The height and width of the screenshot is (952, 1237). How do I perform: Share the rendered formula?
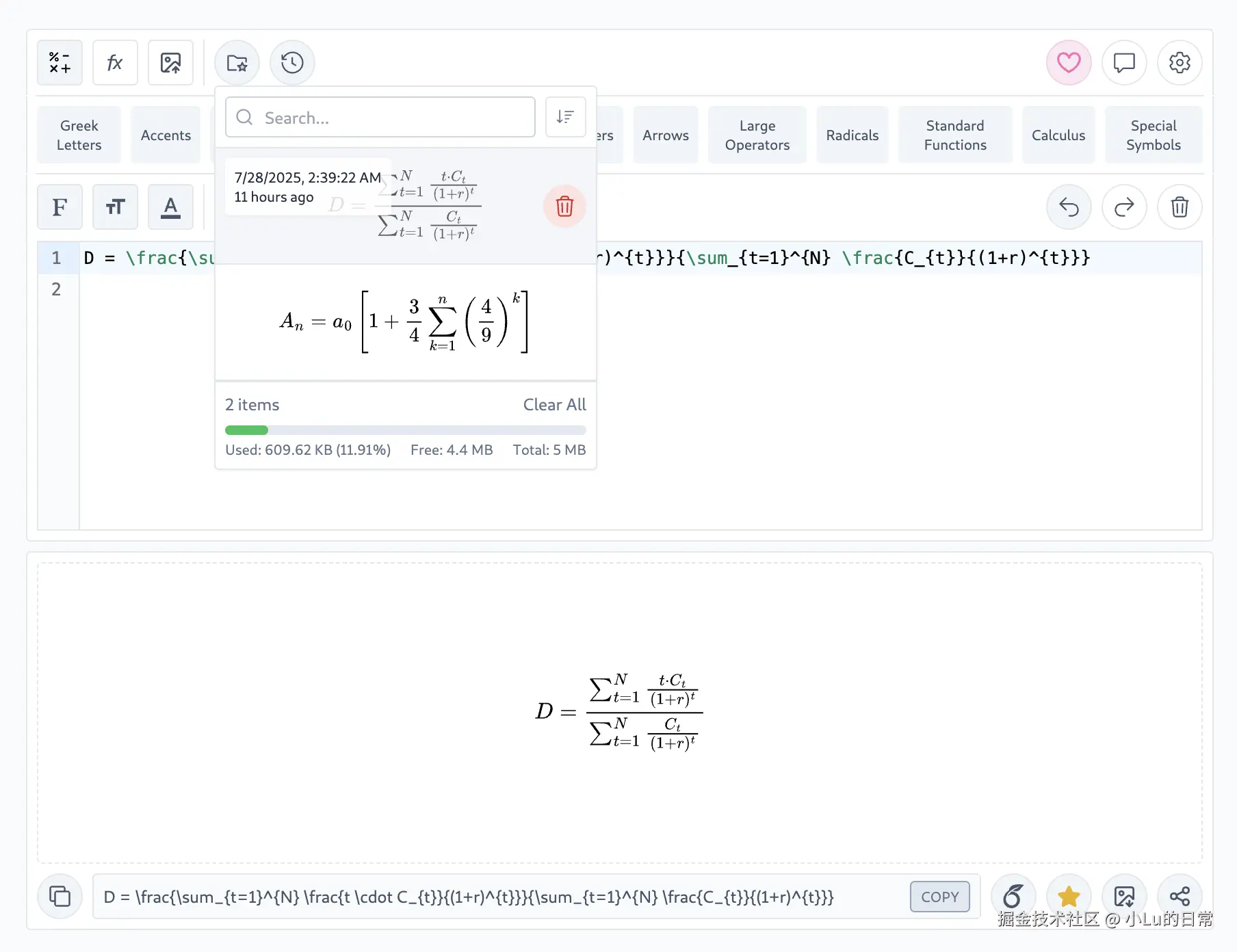tap(1180, 896)
